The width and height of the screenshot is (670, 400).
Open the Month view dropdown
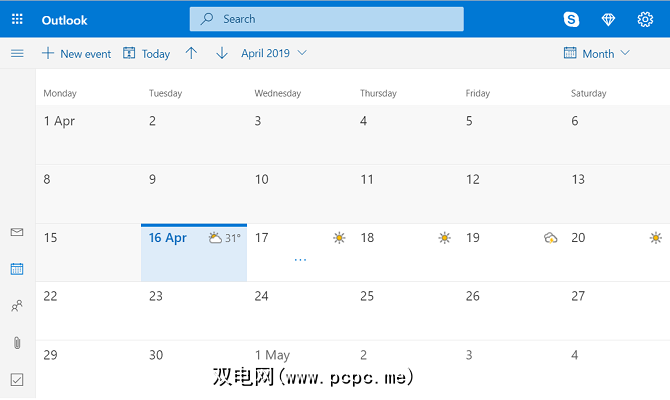(x=597, y=53)
